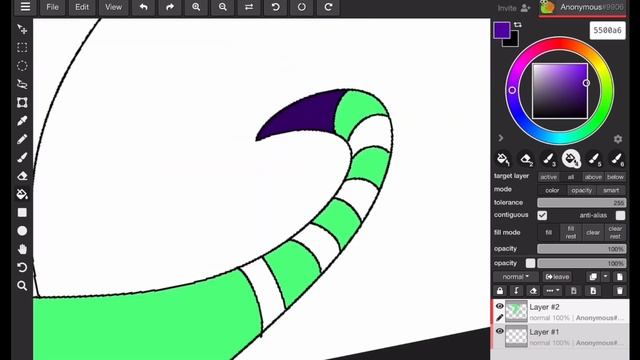This screenshot has width=640, height=360.
Task: Open the File menu
Action: [x=52, y=7]
